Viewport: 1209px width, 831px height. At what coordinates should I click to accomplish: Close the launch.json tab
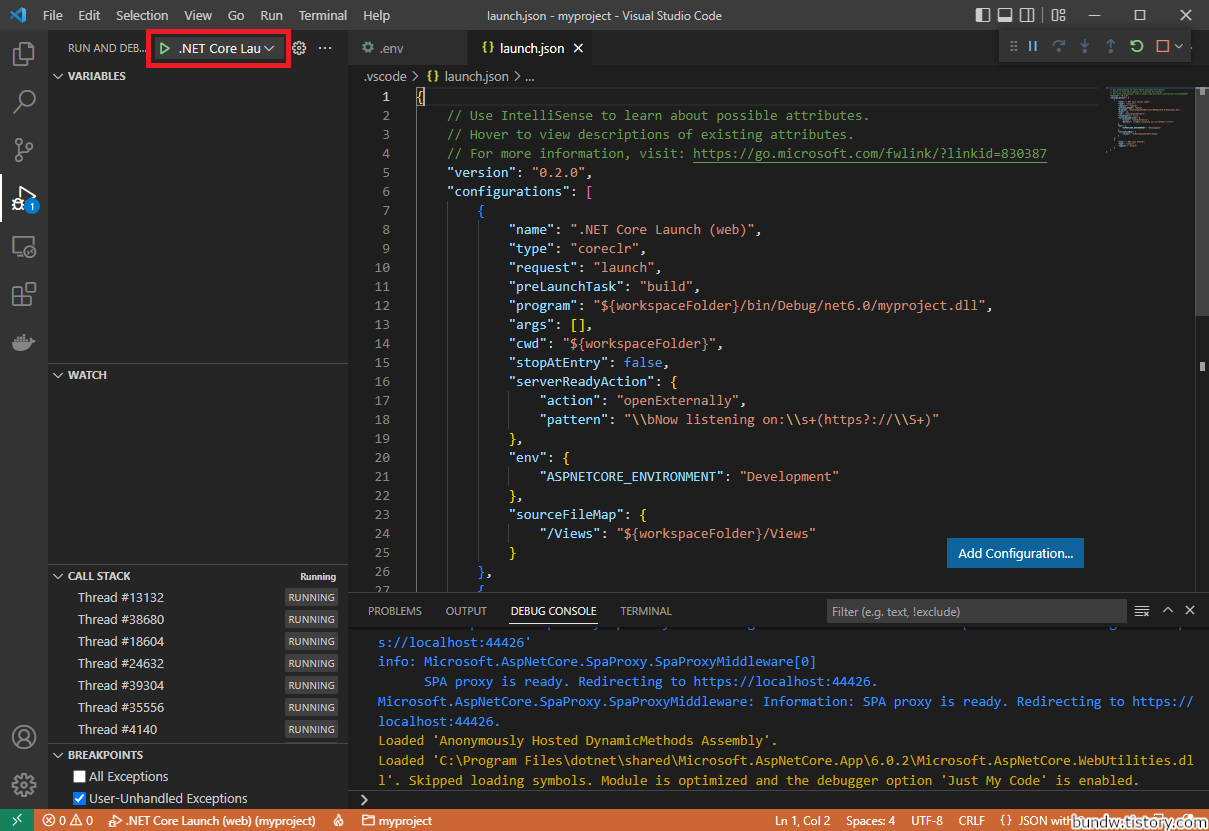[578, 48]
